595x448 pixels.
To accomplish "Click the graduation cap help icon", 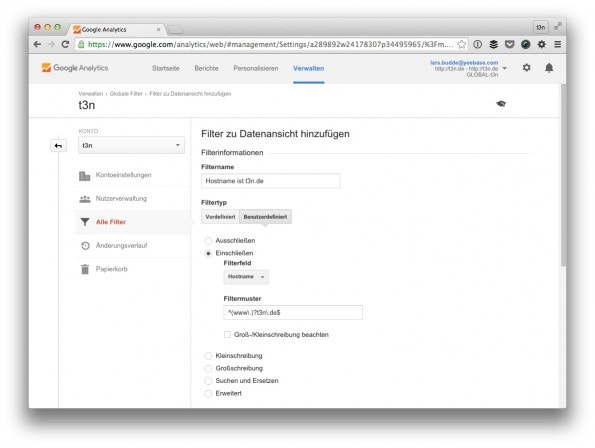I will pyautogui.click(x=501, y=104).
